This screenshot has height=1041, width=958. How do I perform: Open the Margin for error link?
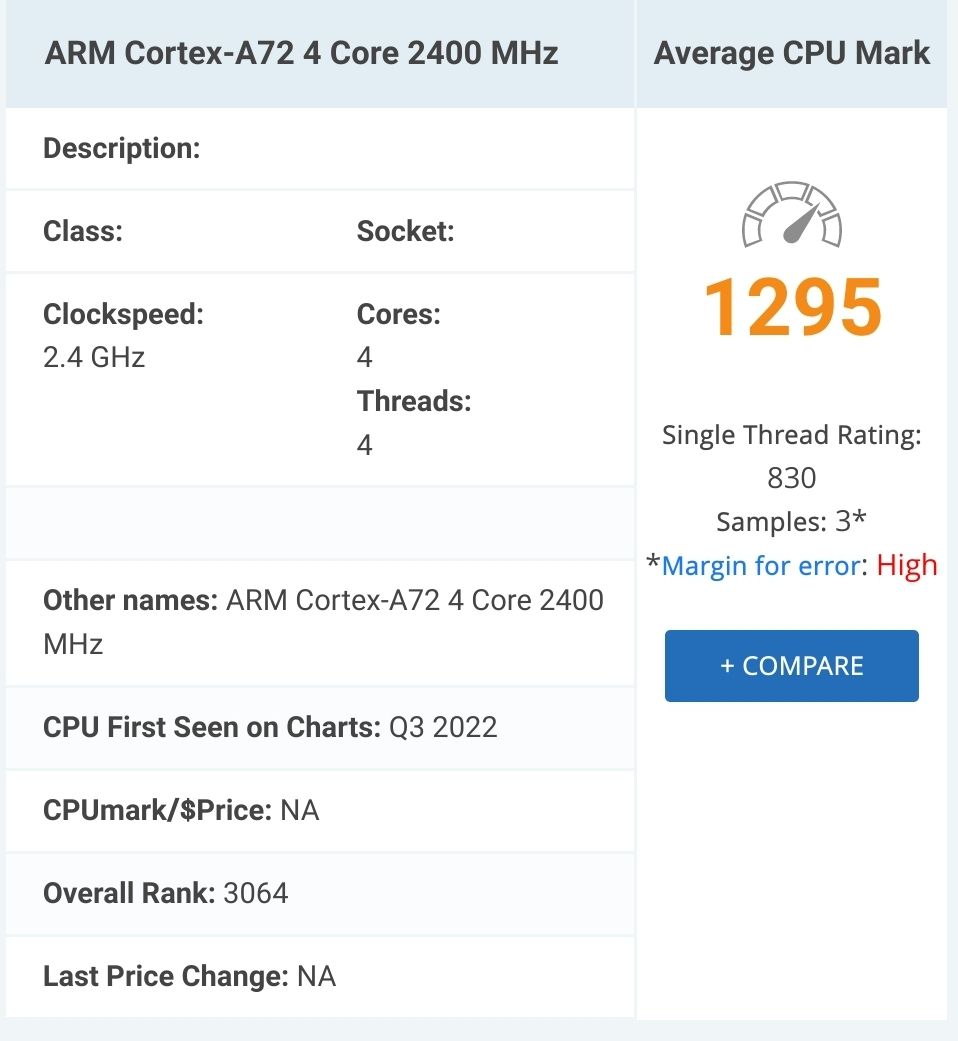tap(760, 566)
